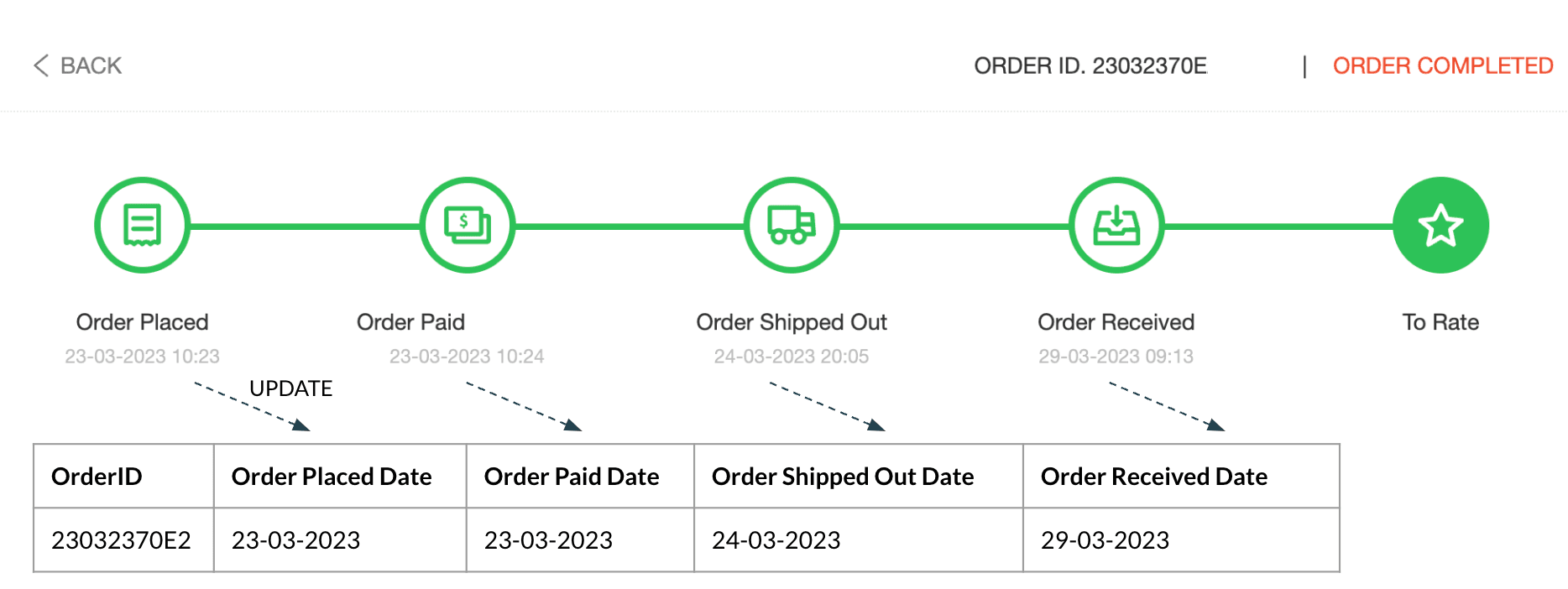Click the Order Paid money icon
The height and width of the screenshot is (589, 1568).
[x=467, y=225]
